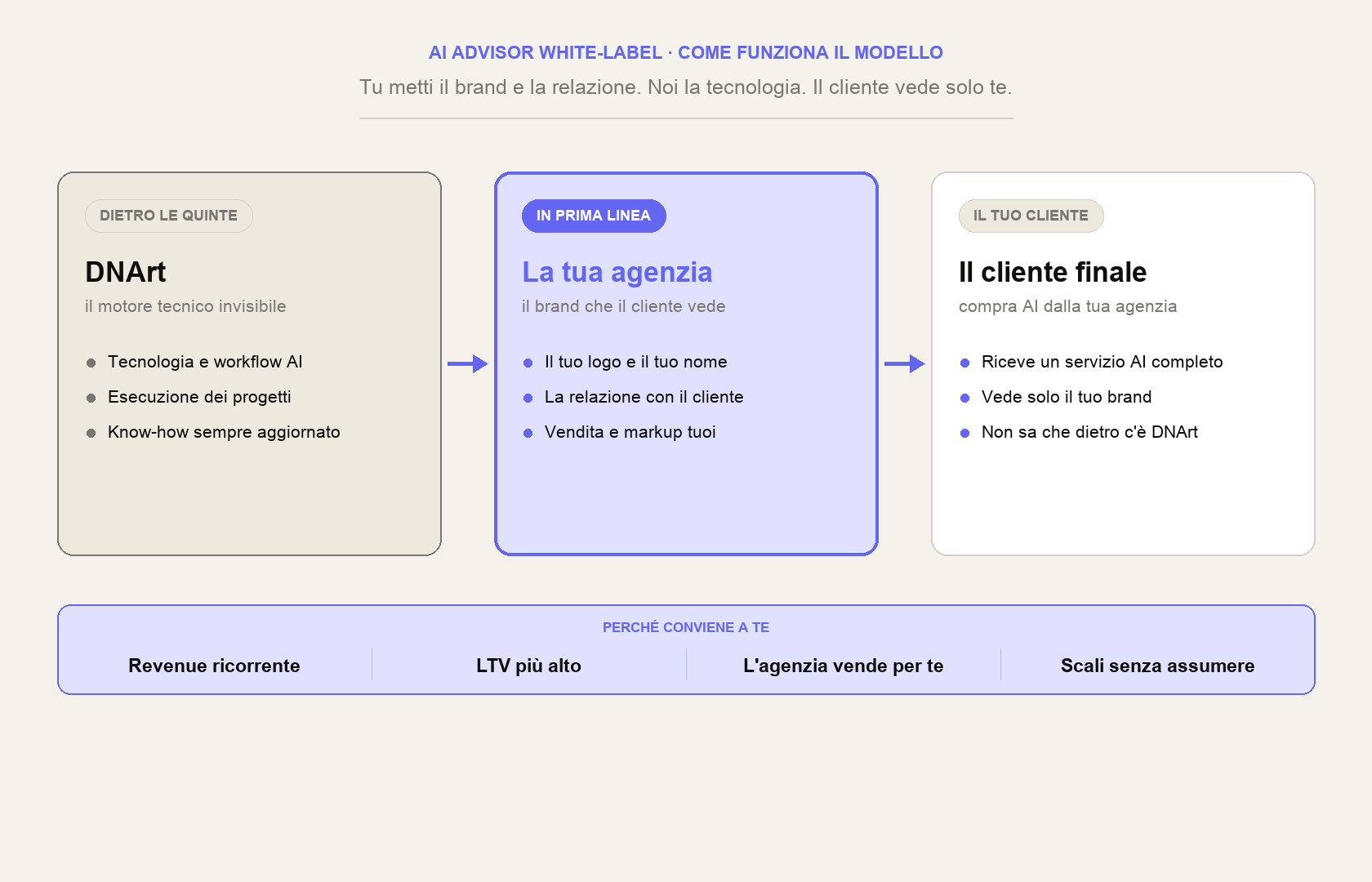Click 'LTV più alto' benefit
The image size is (1372, 882).
(x=528, y=666)
